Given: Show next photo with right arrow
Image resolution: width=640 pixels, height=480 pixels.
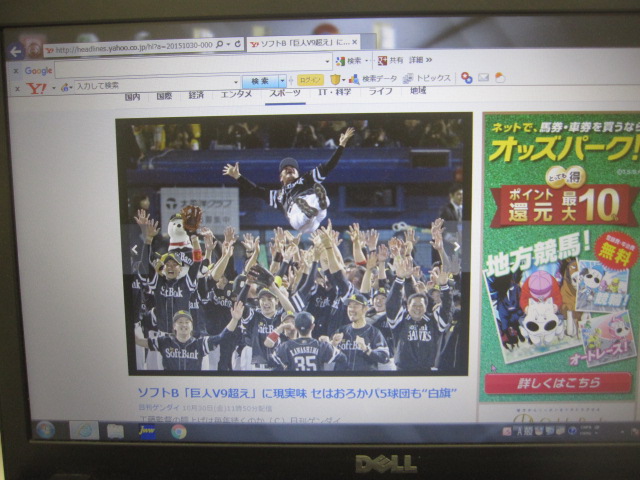Looking at the screenshot, I should click(x=456, y=246).
